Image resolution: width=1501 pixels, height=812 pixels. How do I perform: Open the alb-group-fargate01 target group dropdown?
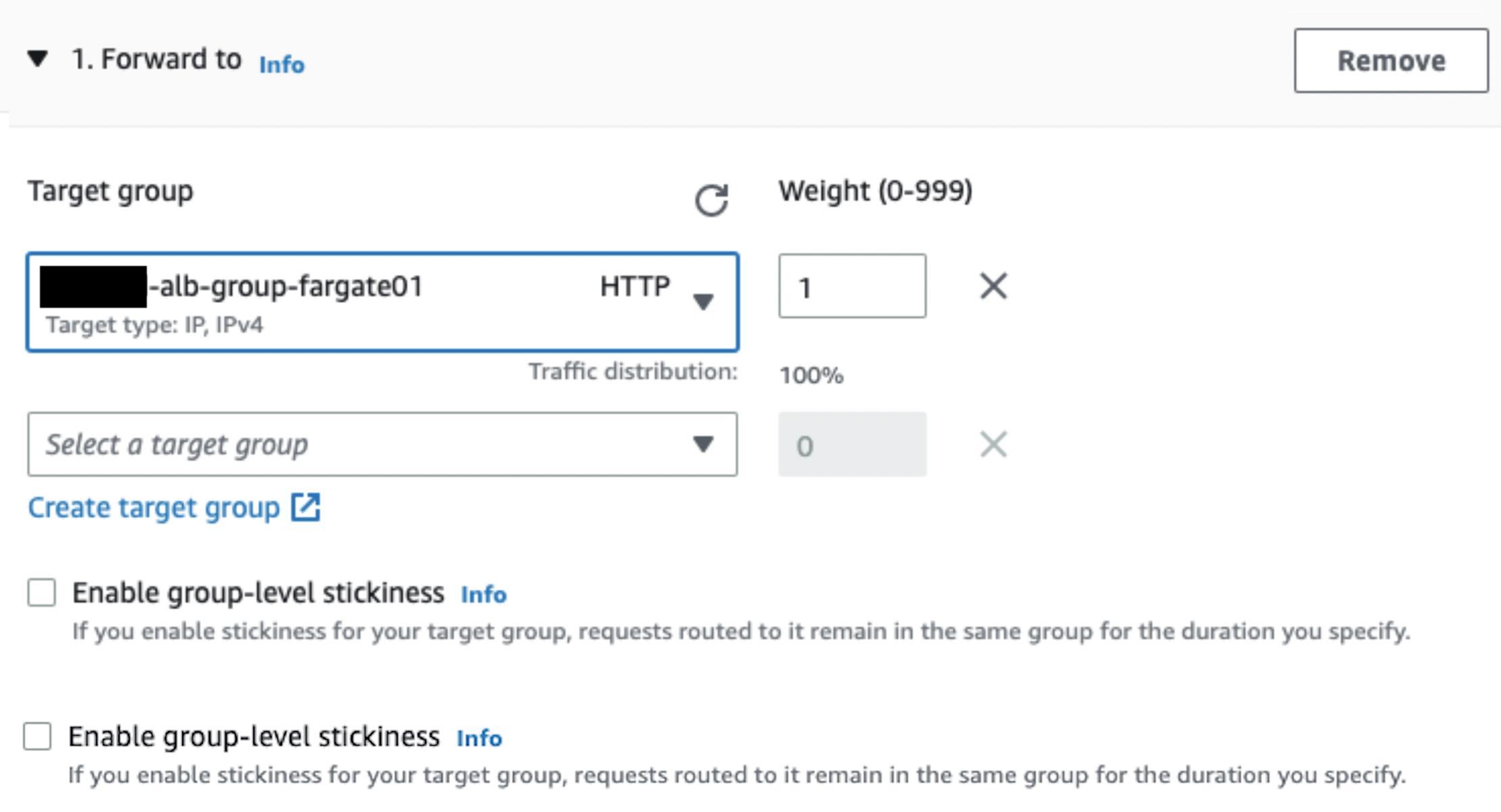pyautogui.click(x=703, y=301)
